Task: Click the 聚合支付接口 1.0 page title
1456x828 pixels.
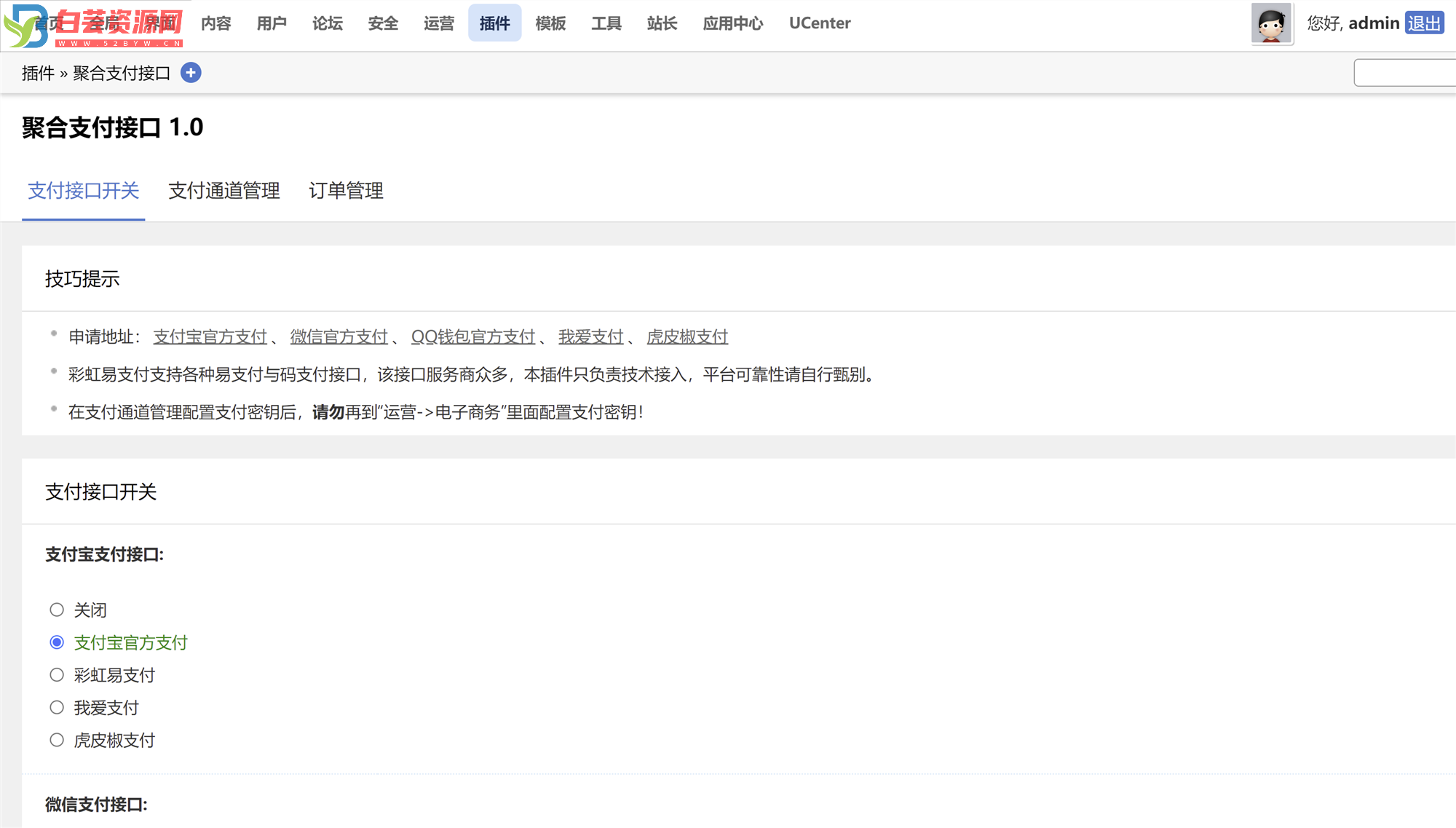Action: coord(113,127)
